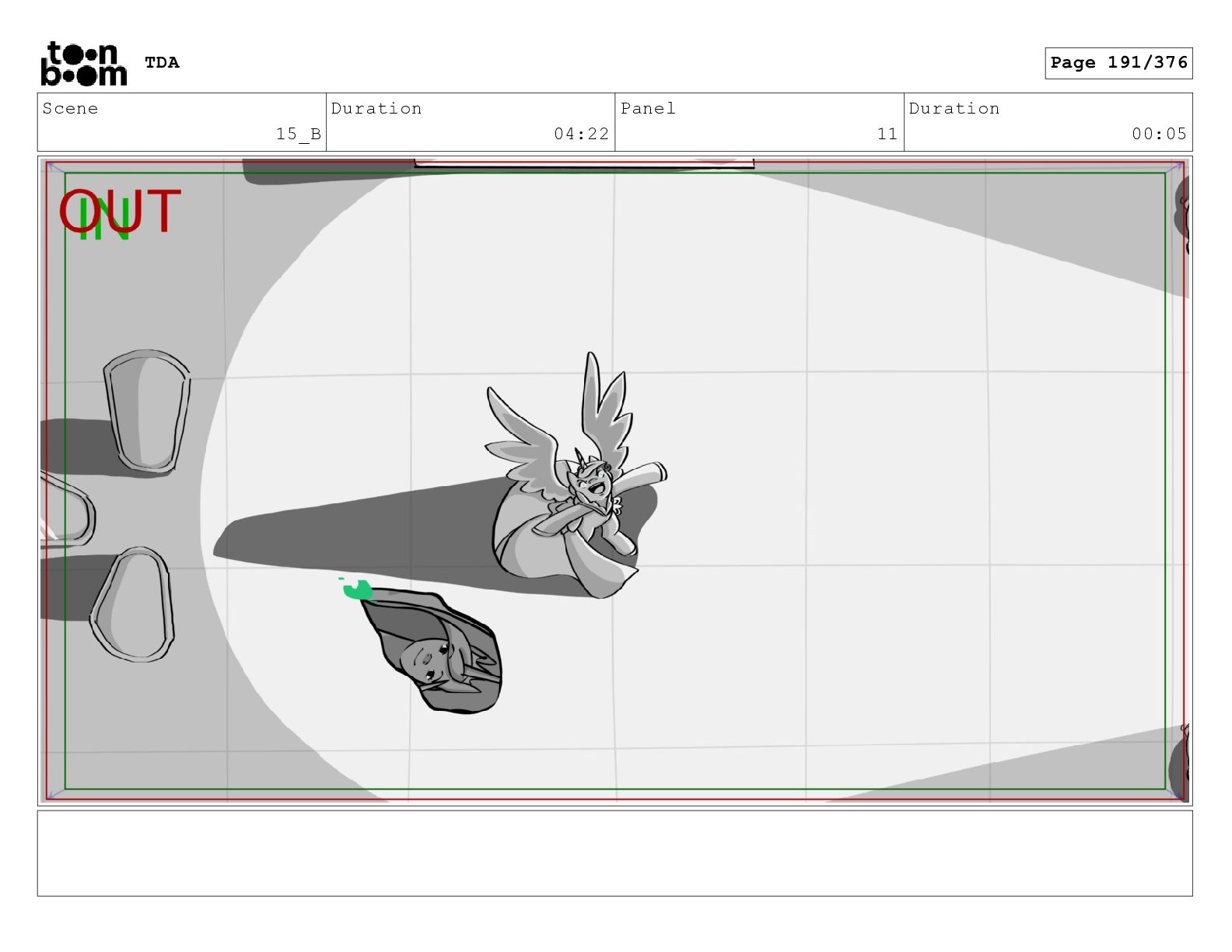Click the panel number 11

click(x=887, y=134)
